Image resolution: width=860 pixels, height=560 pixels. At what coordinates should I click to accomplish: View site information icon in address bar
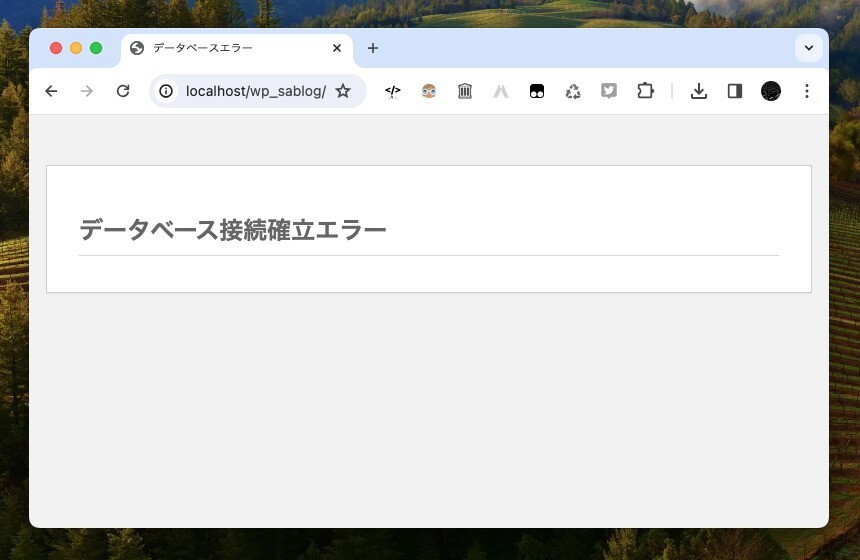point(166,91)
